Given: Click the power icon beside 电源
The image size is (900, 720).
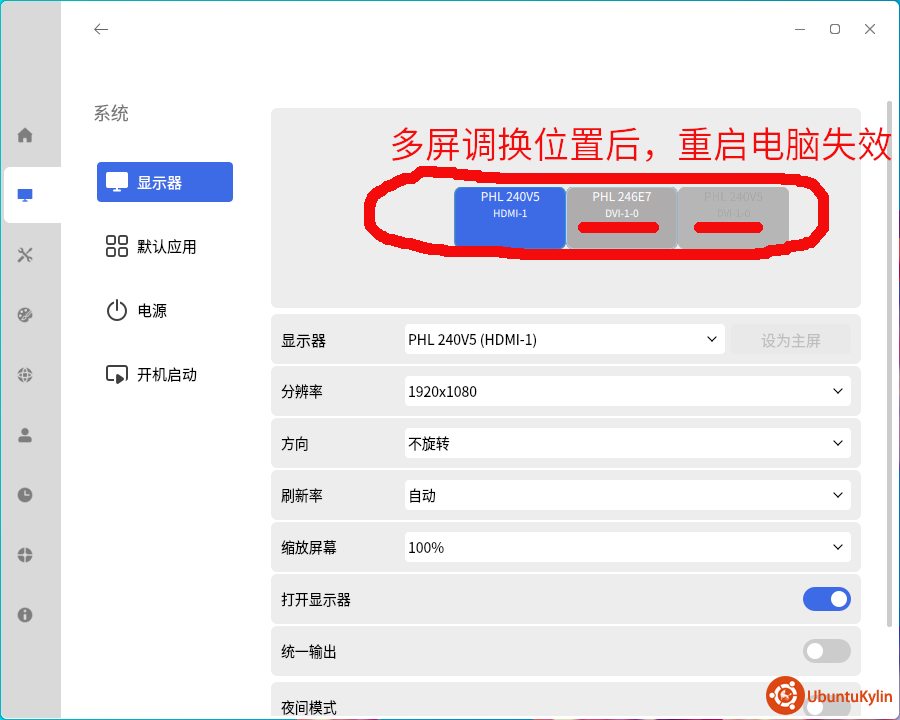Looking at the screenshot, I should coord(117,310).
